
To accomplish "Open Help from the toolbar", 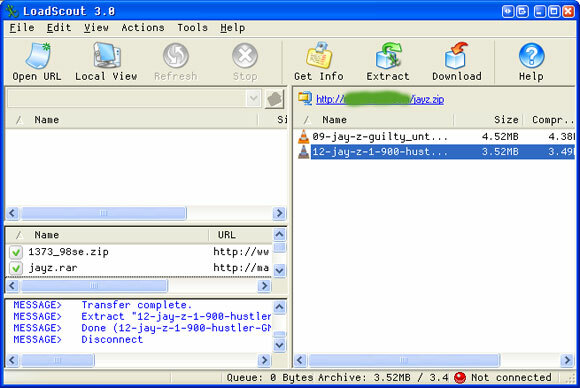I will point(531,62).
